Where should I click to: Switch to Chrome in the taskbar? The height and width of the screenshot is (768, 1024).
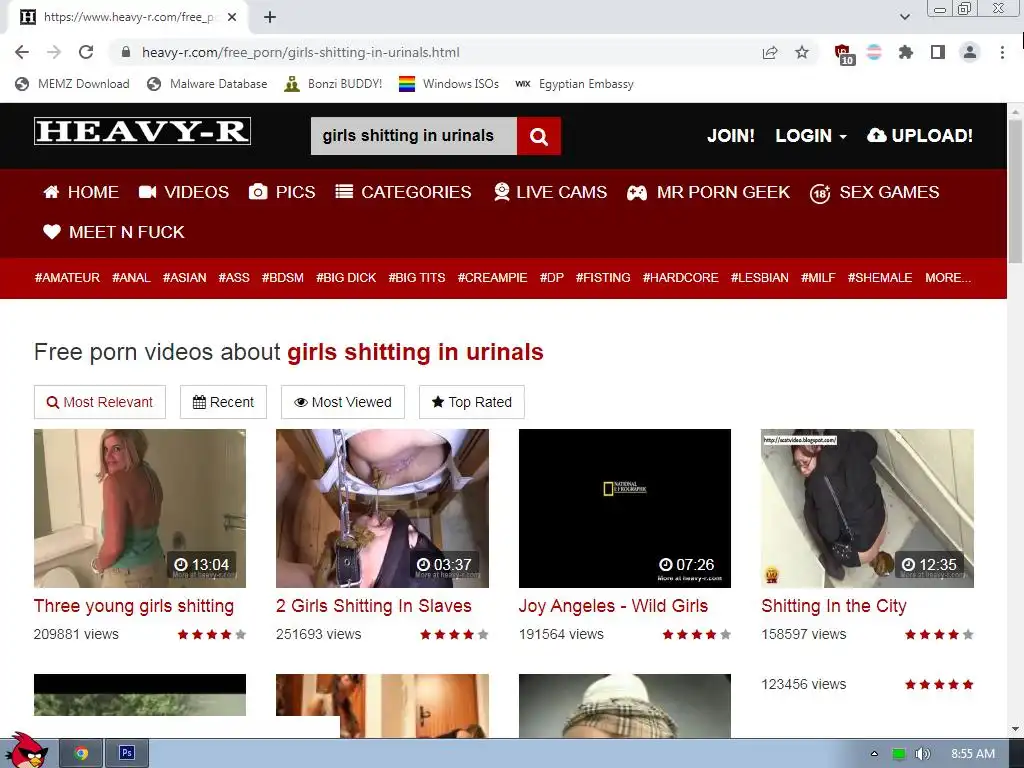point(82,754)
